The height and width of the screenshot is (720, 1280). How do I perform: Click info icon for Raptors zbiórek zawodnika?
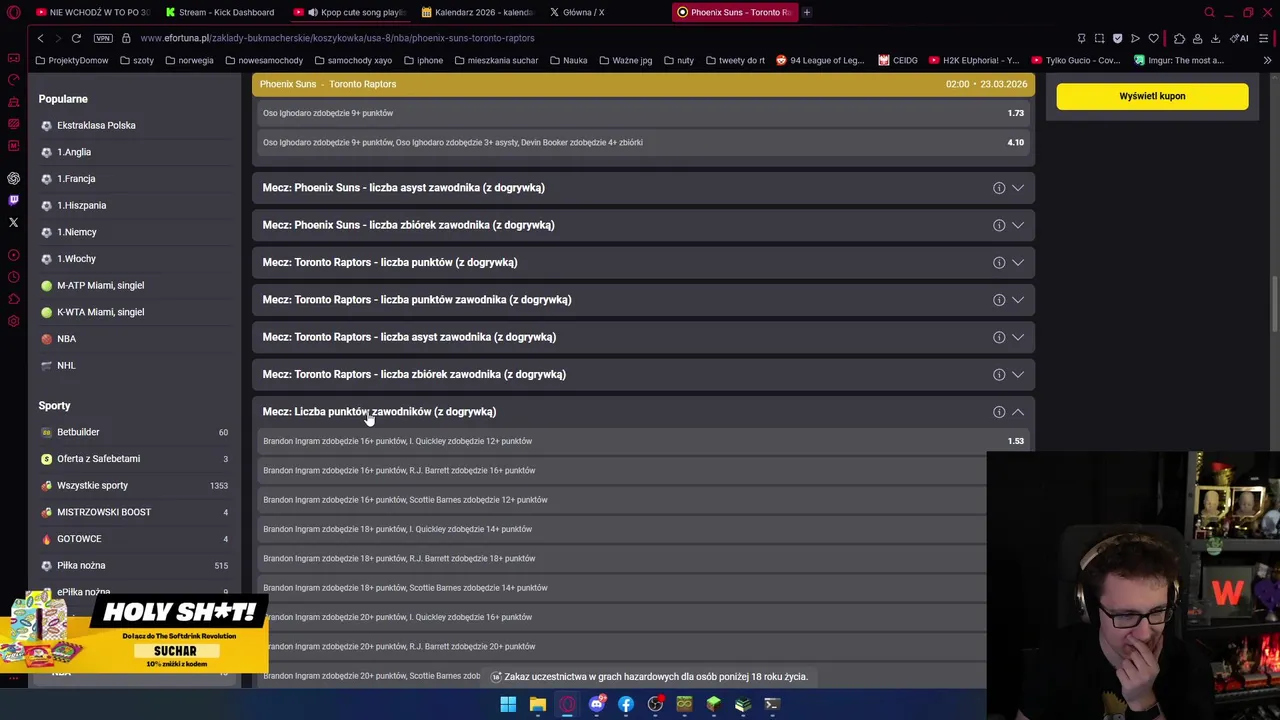pyautogui.click(x=999, y=374)
